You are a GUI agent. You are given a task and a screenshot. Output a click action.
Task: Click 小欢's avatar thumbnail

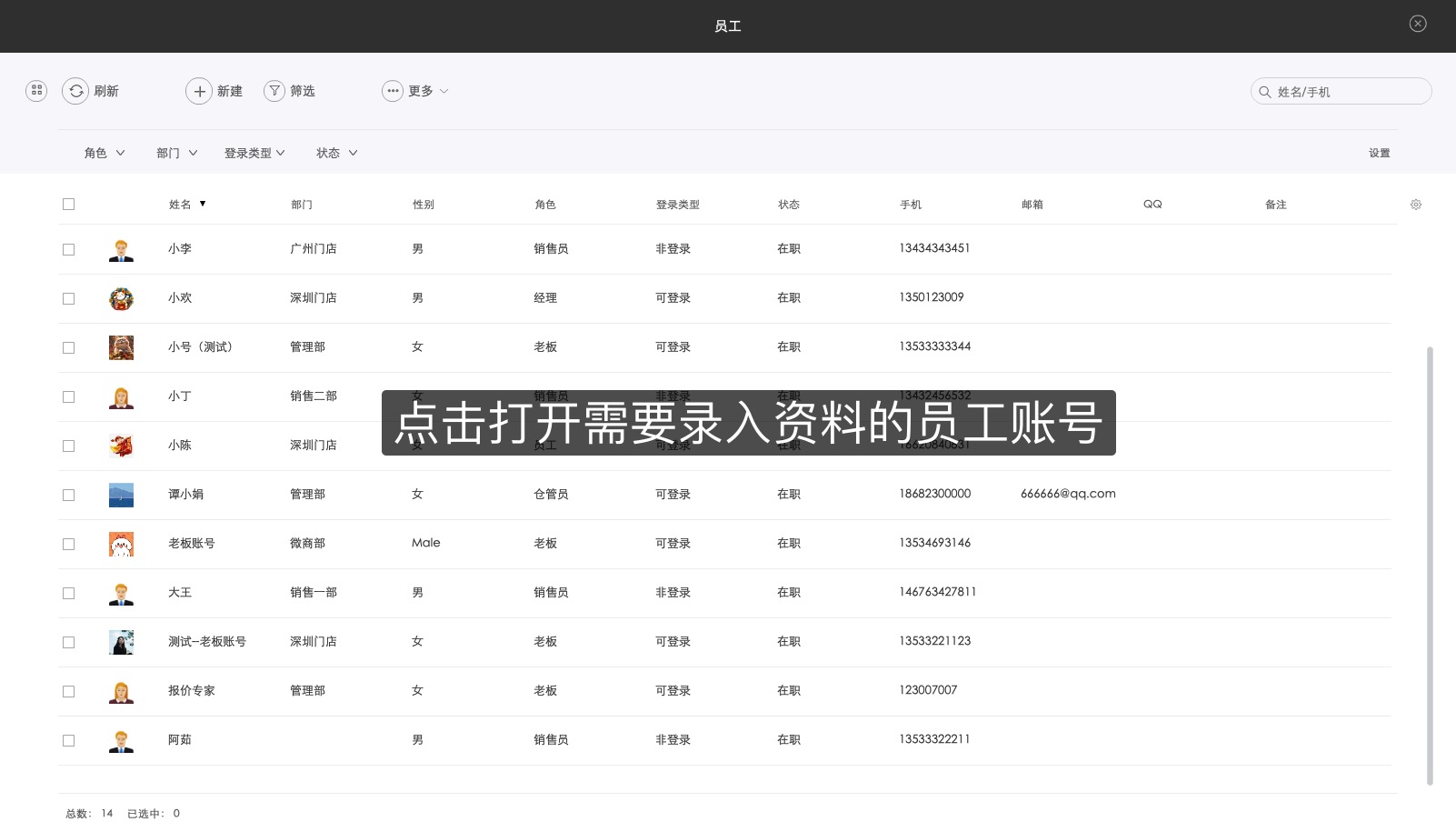[x=121, y=298]
